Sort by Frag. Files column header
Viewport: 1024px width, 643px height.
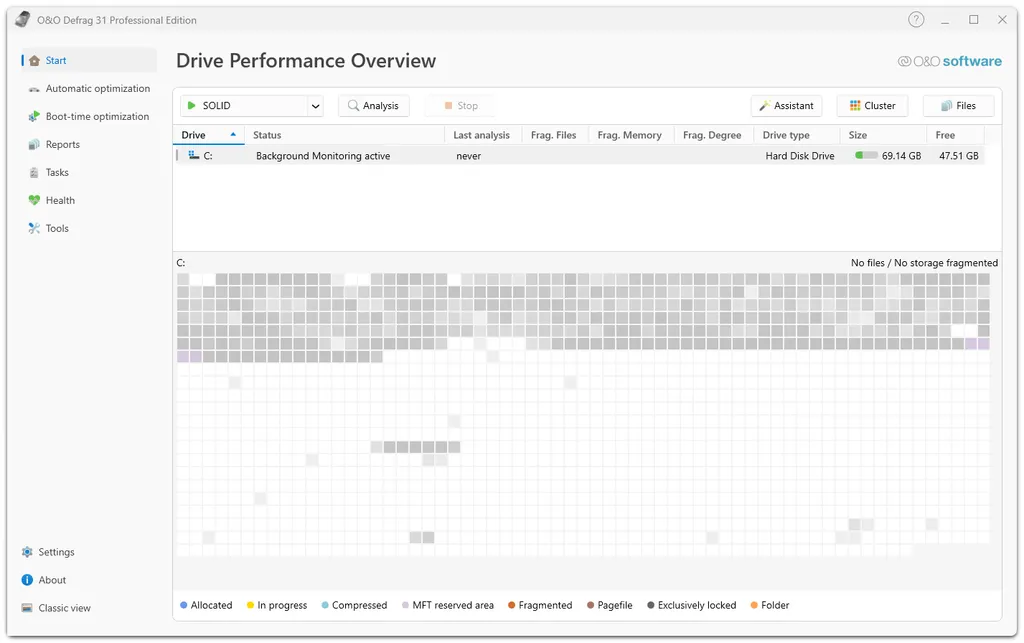click(x=554, y=135)
